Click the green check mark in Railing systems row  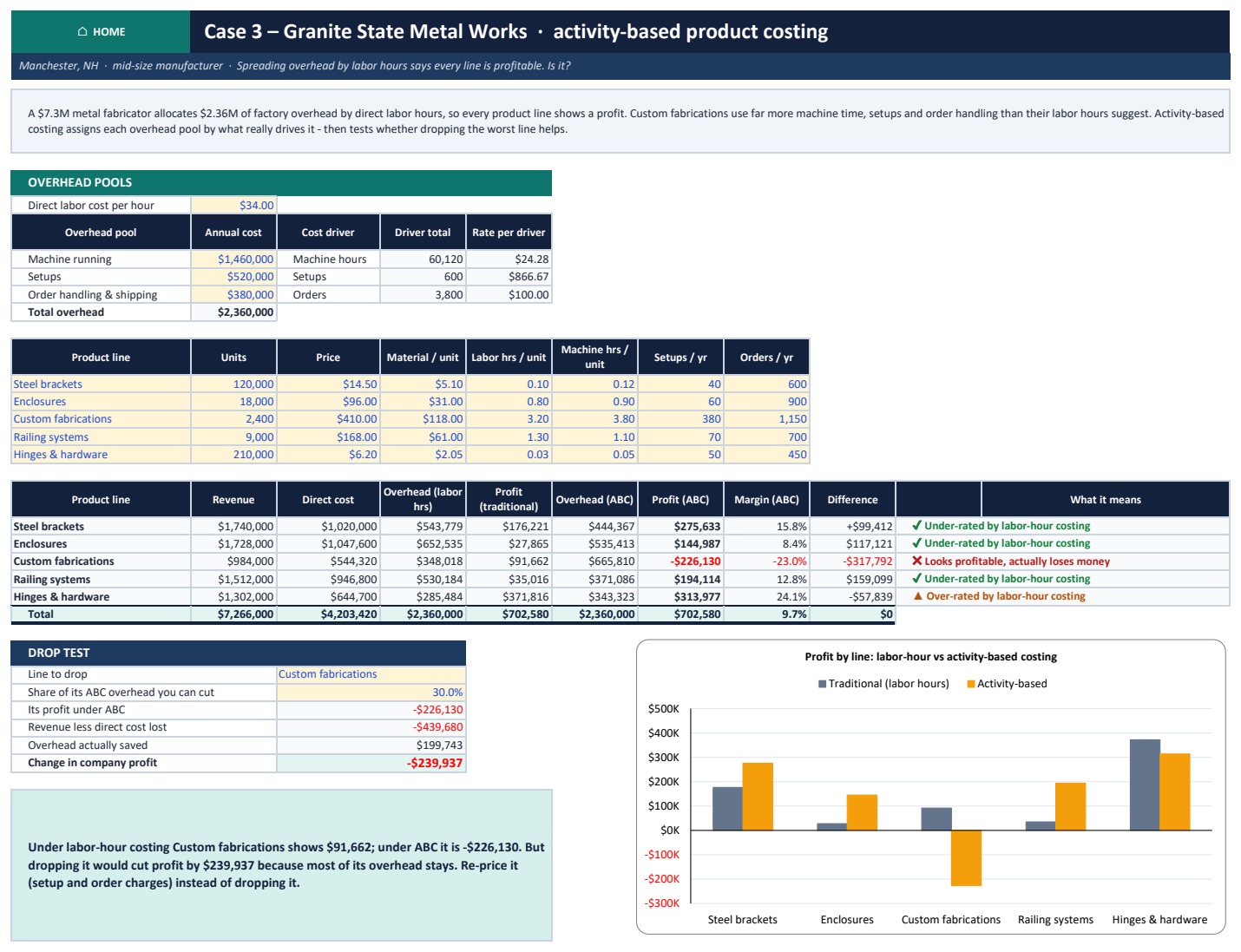pos(916,579)
